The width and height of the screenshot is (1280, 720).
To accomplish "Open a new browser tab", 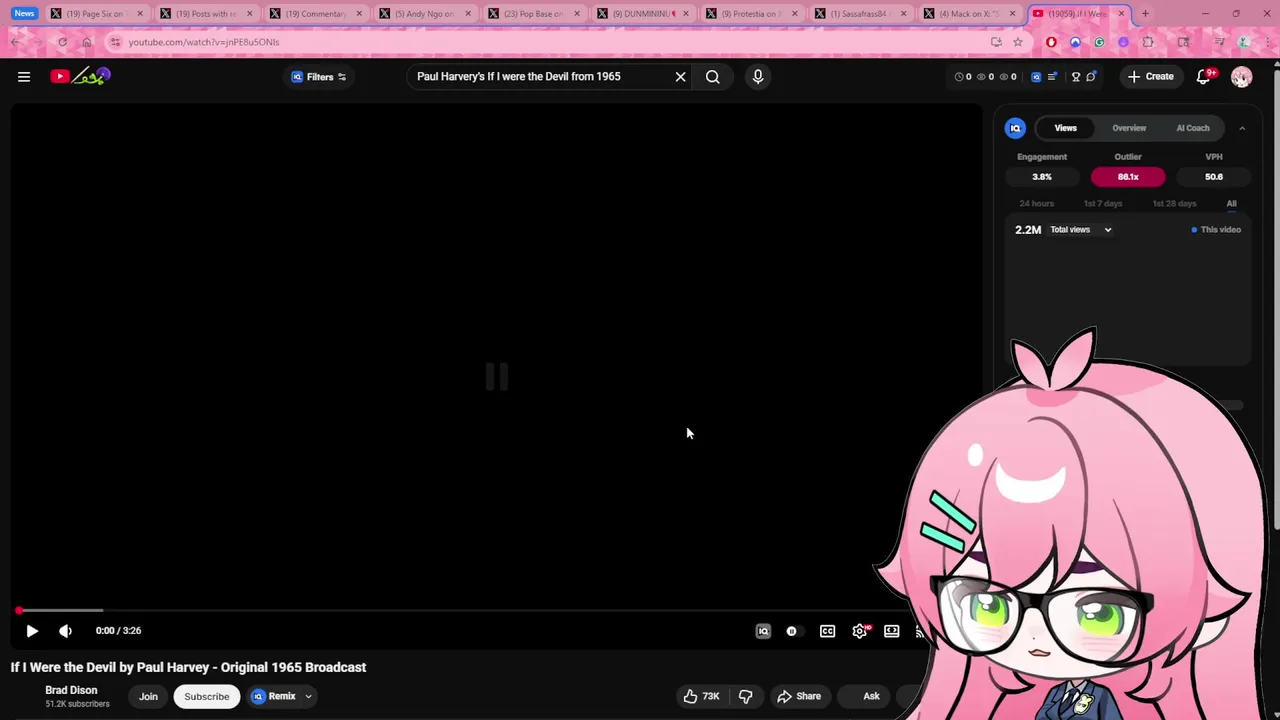I will tap(1145, 14).
